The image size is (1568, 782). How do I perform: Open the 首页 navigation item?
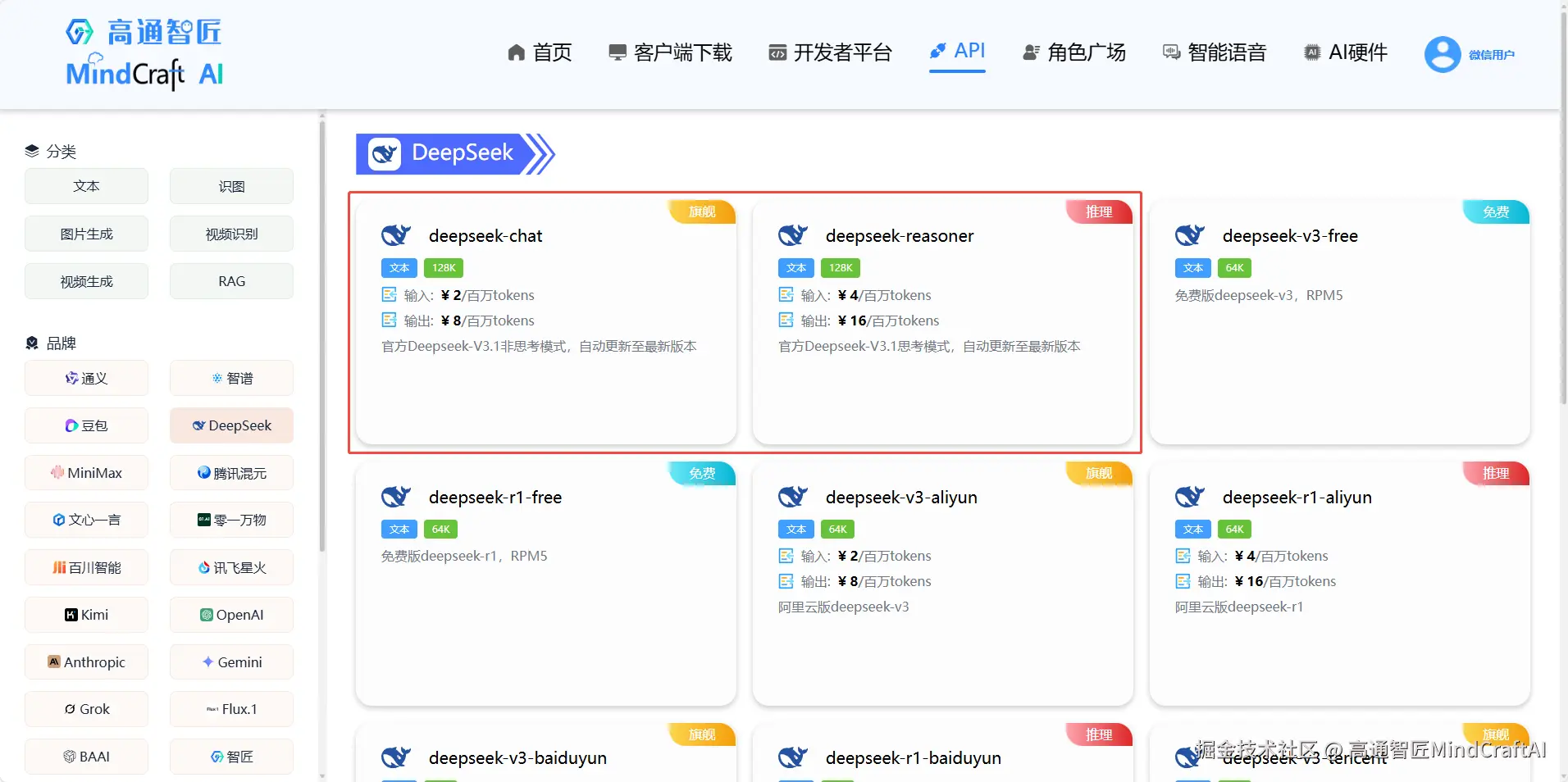pyautogui.click(x=539, y=52)
